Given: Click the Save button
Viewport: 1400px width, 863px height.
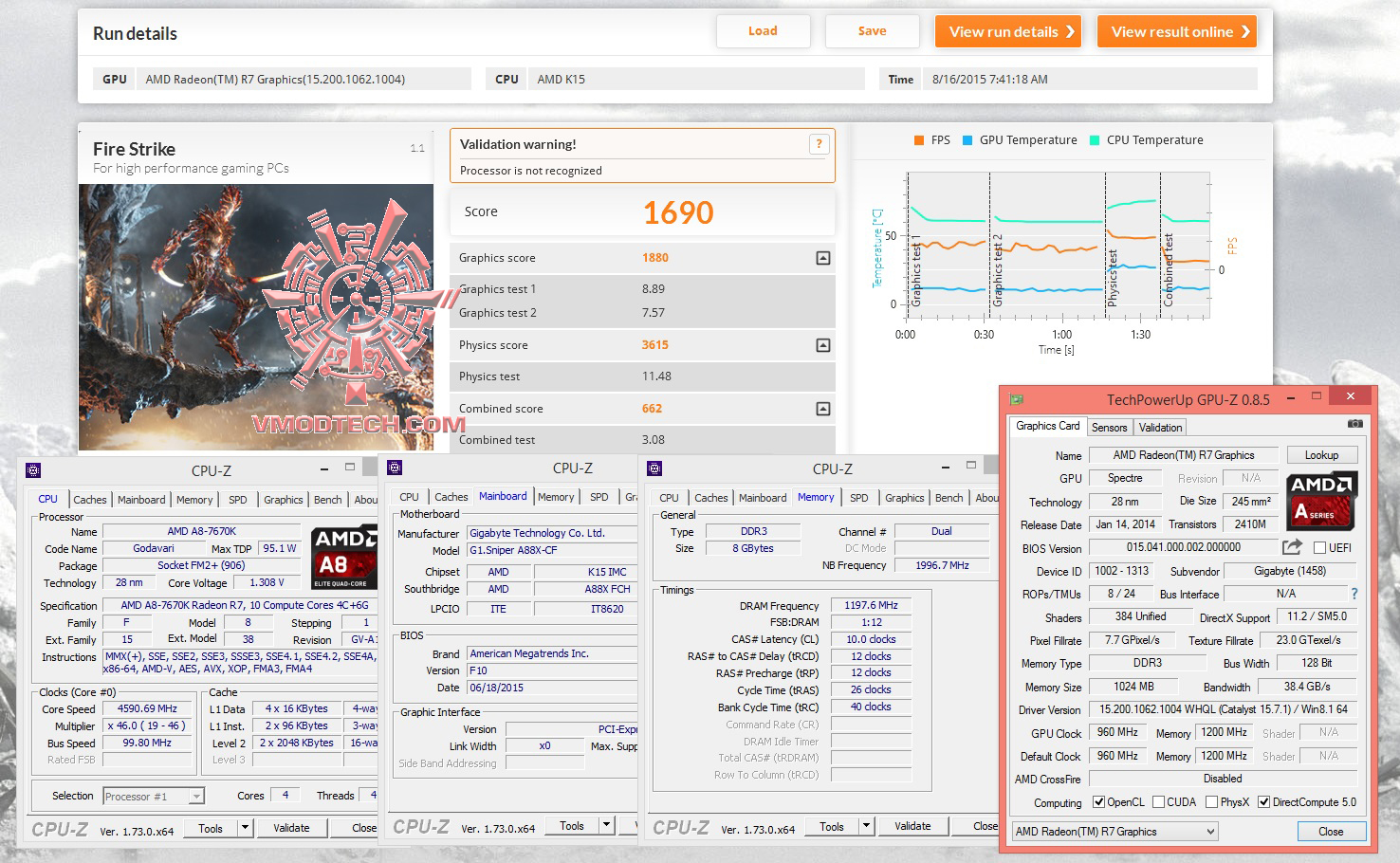Looking at the screenshot, I should coord(872,31).
